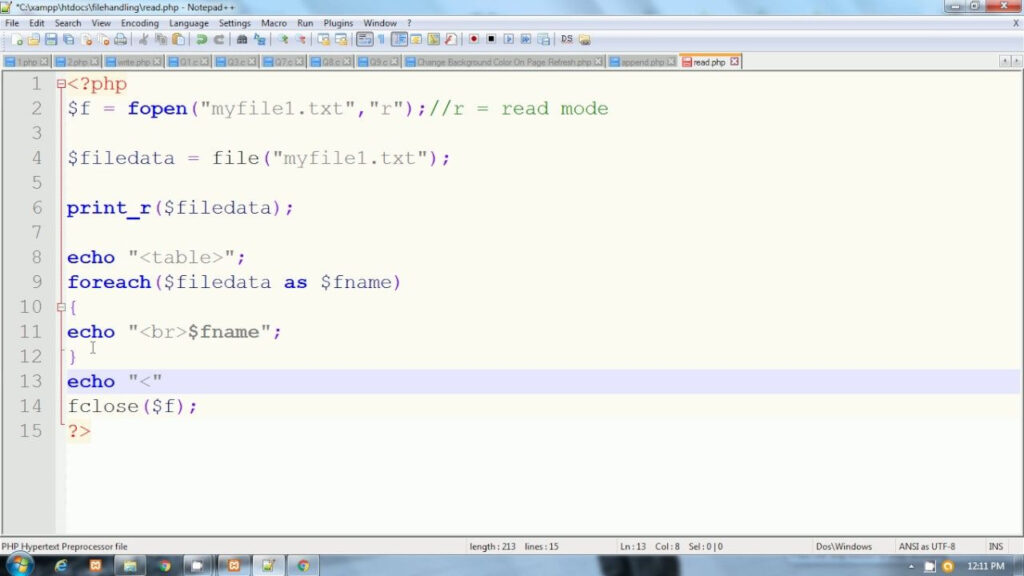Click the length : 213 status bar entry
This screenshot has width=1024, height=576.
[x=492, y=547]
